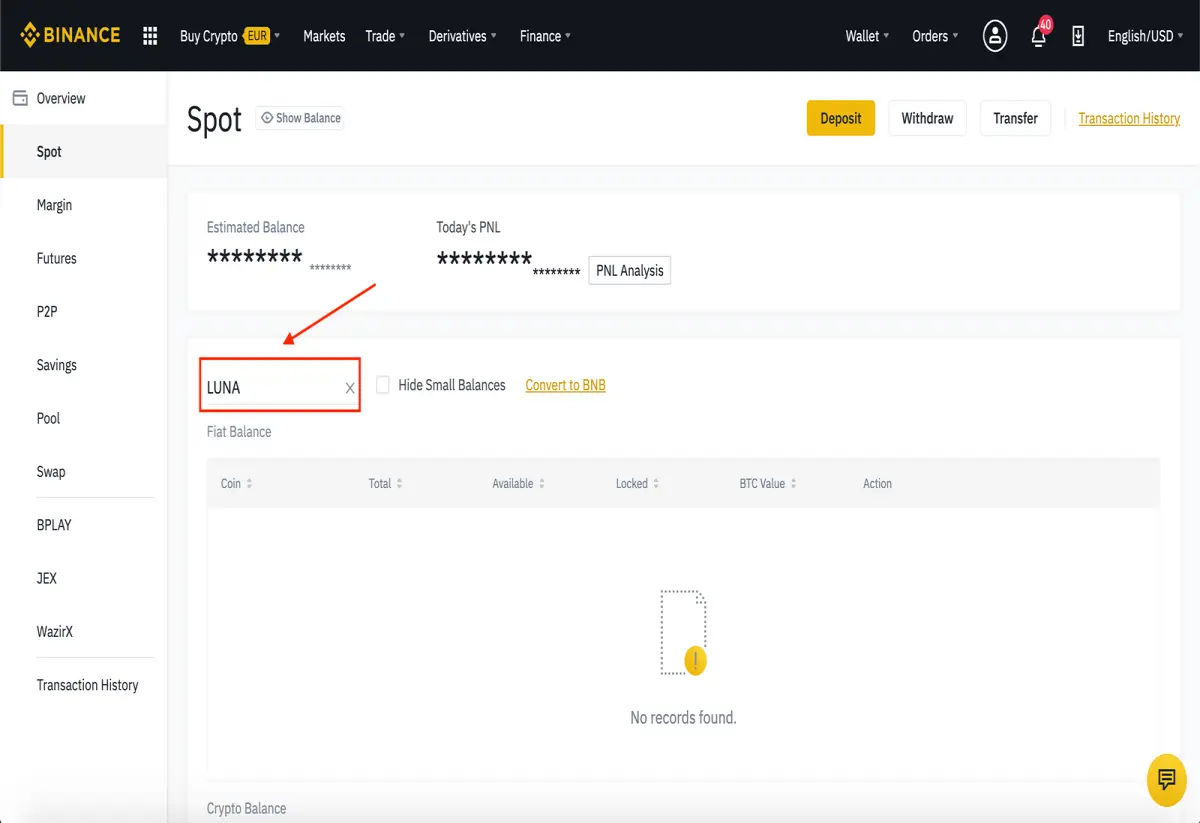The height and width of the screenshot is (823, 1200).
Task: Expand the Wallet dropdown menu
Action: coord(867,36)
